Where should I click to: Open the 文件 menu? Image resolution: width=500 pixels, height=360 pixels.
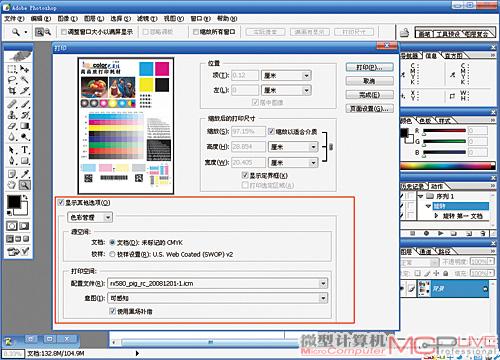pos(14,18)
